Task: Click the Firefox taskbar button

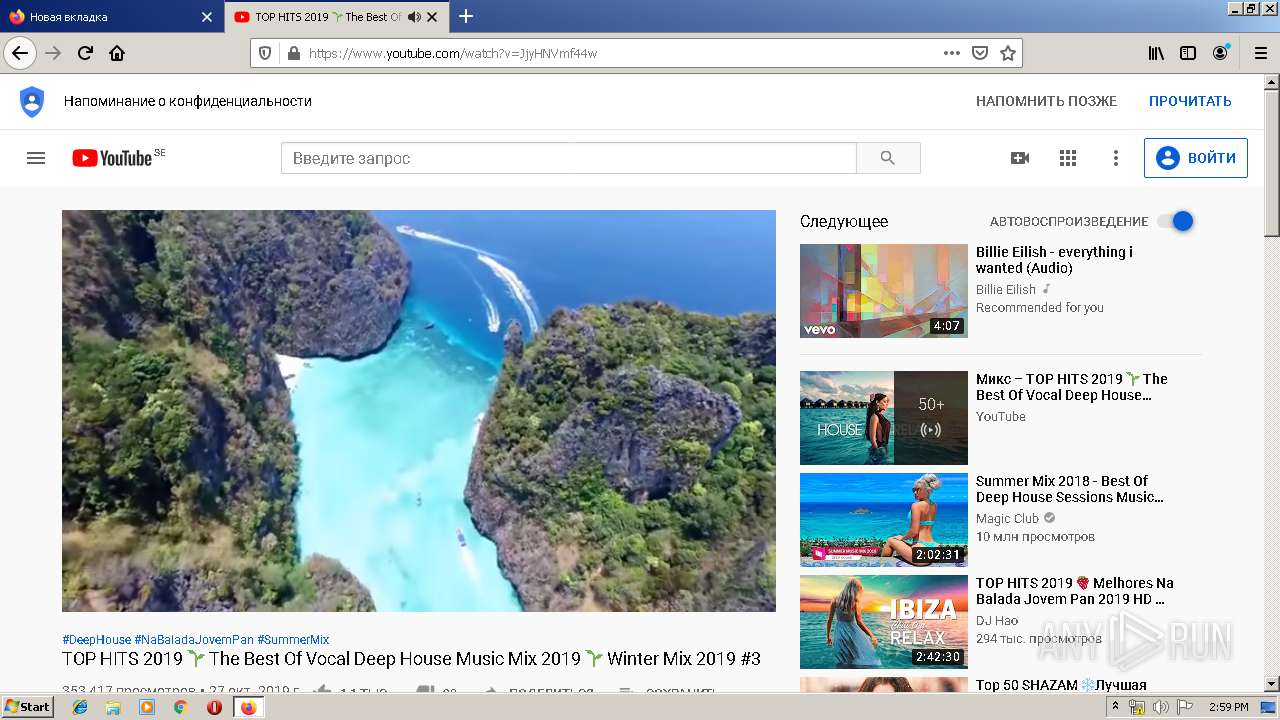Action: click(x=248, y=707)
